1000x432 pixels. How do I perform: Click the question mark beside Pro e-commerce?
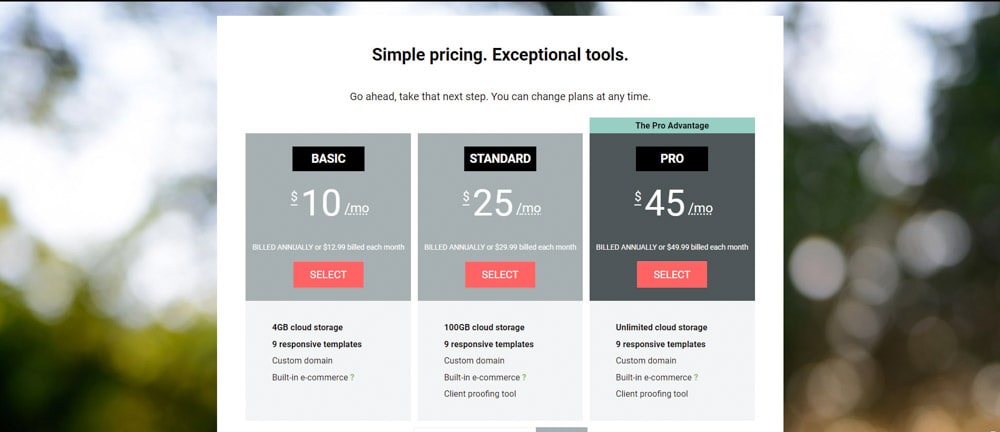tap(696, 377)
